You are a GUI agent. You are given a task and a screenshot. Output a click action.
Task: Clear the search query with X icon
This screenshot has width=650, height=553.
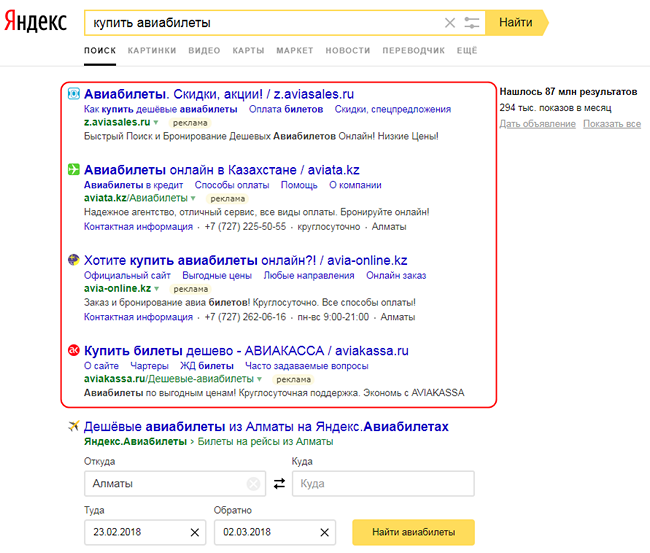coord(449,21)
